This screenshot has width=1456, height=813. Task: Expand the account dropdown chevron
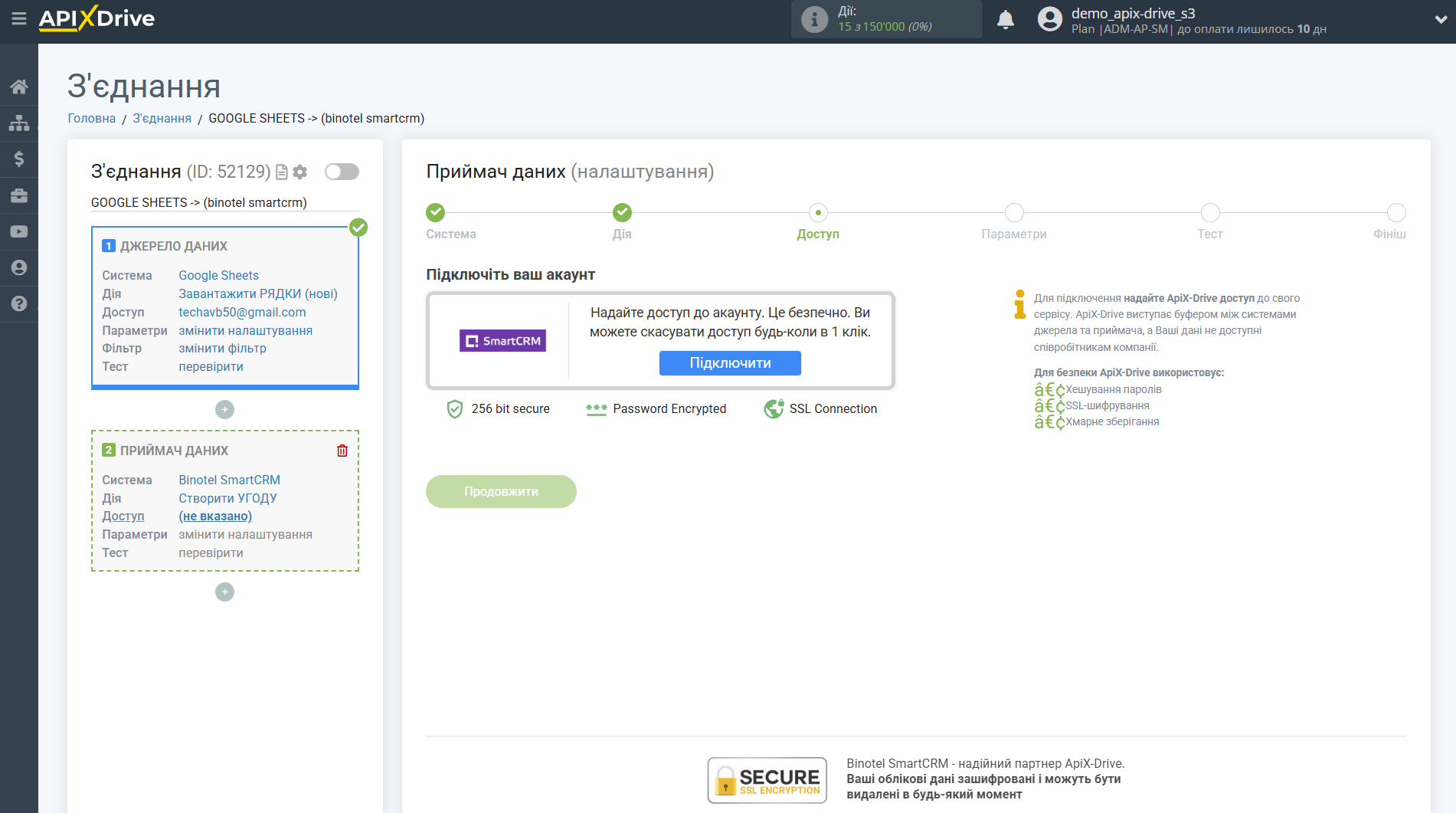[x=1440, y=20]
